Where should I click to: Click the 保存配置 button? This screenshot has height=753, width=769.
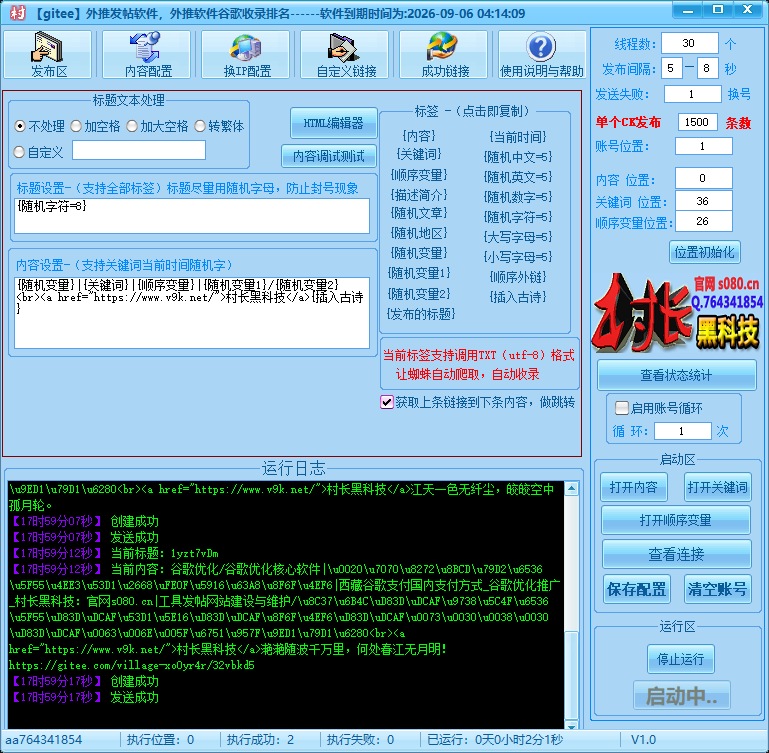tap(636, 589)
